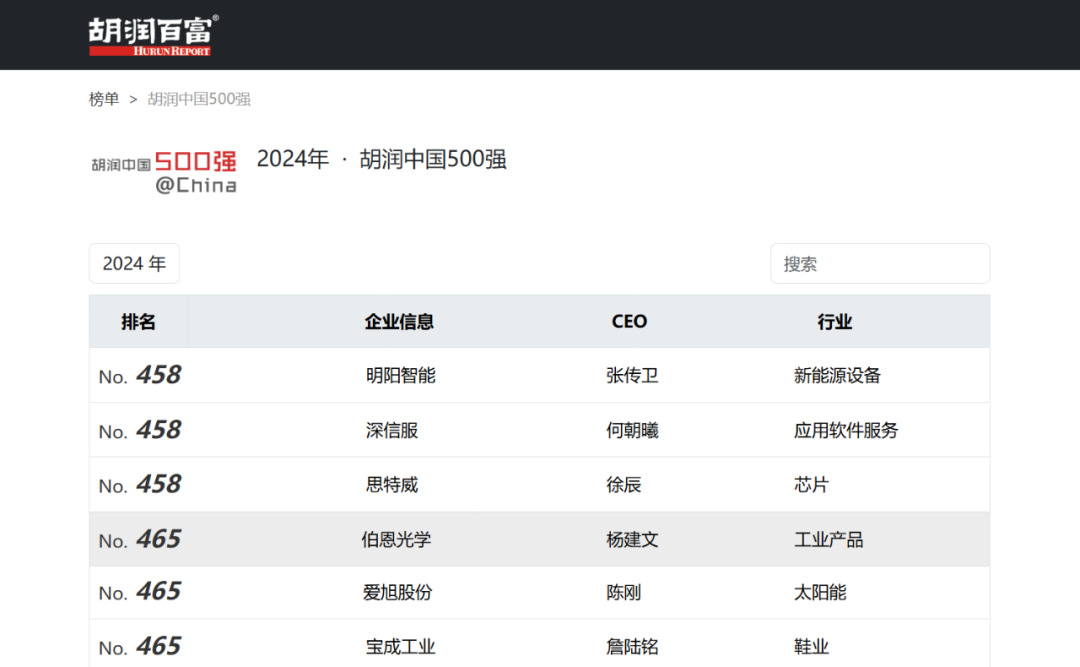Click the 芯片 industry cell
The height and width of the screenshot is (667, 1080).
pos(811,485)
